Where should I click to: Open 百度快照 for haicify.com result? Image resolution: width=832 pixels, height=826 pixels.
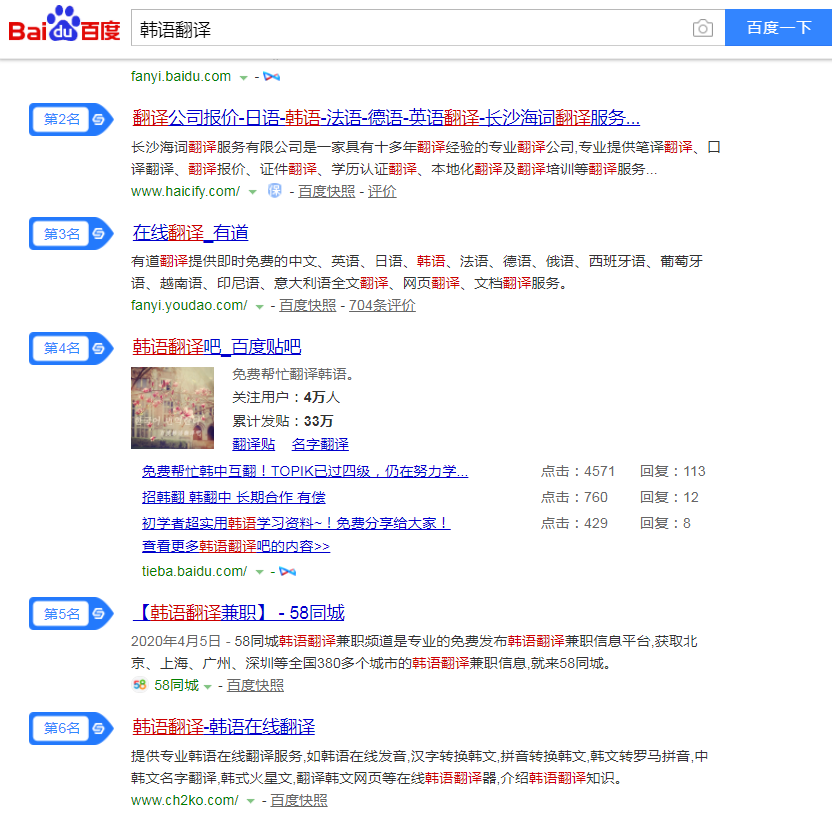pyautogui.click(x=326, y=191)
